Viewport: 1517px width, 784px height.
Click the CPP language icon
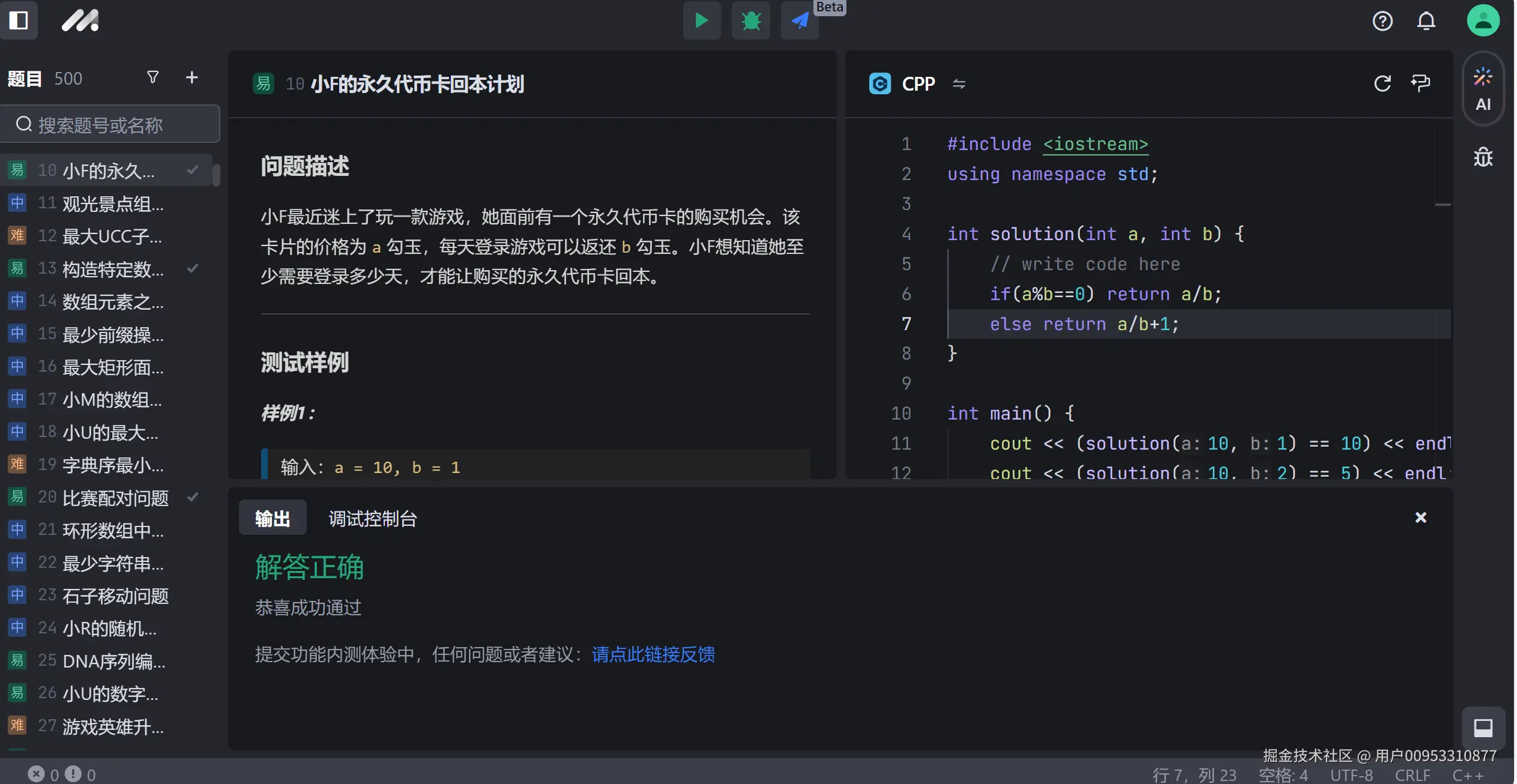click(880, 83)
